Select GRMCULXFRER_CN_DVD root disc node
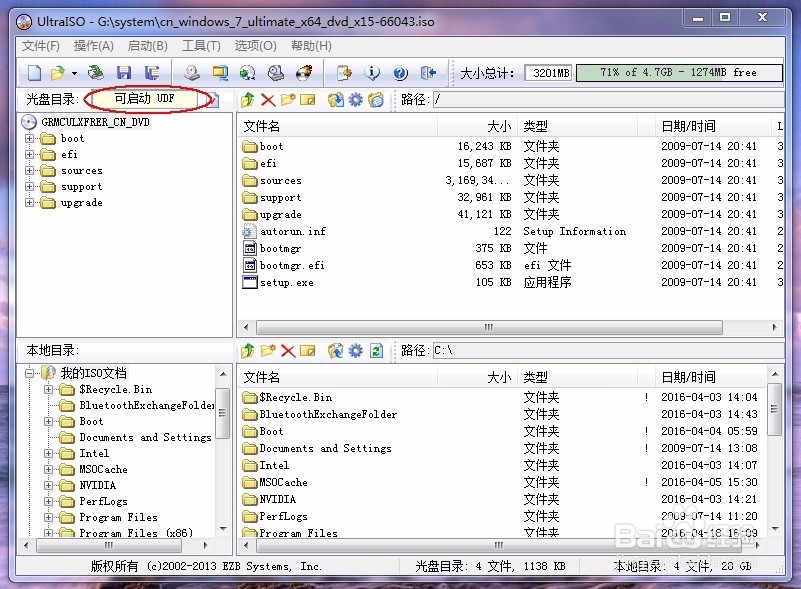Screen dimensions: 801x589 click(95, 122)
